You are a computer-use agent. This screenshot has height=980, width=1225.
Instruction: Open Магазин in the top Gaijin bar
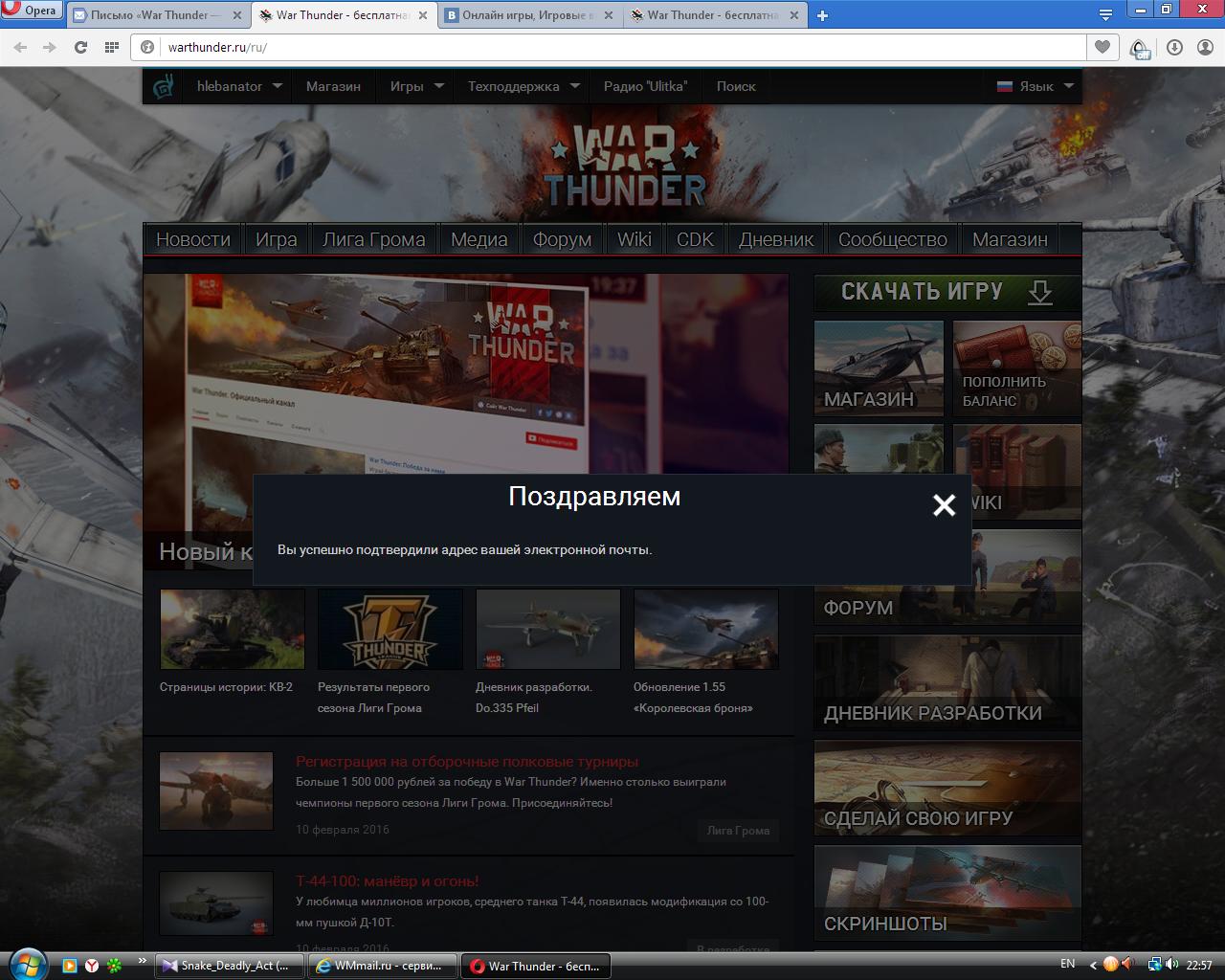click(333, 86)
